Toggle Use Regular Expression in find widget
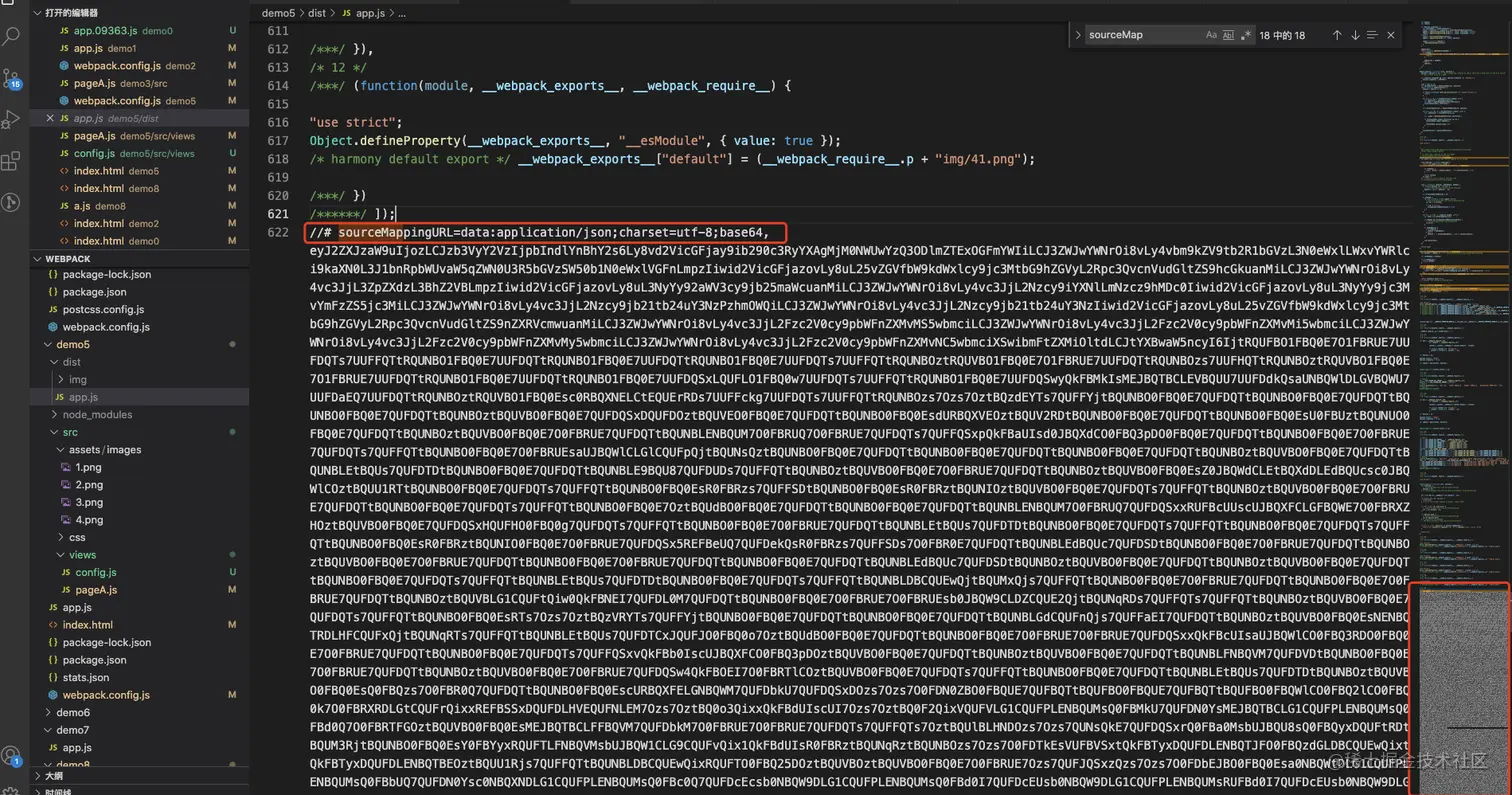1512x795 pixels. (x=1246, y=35)
